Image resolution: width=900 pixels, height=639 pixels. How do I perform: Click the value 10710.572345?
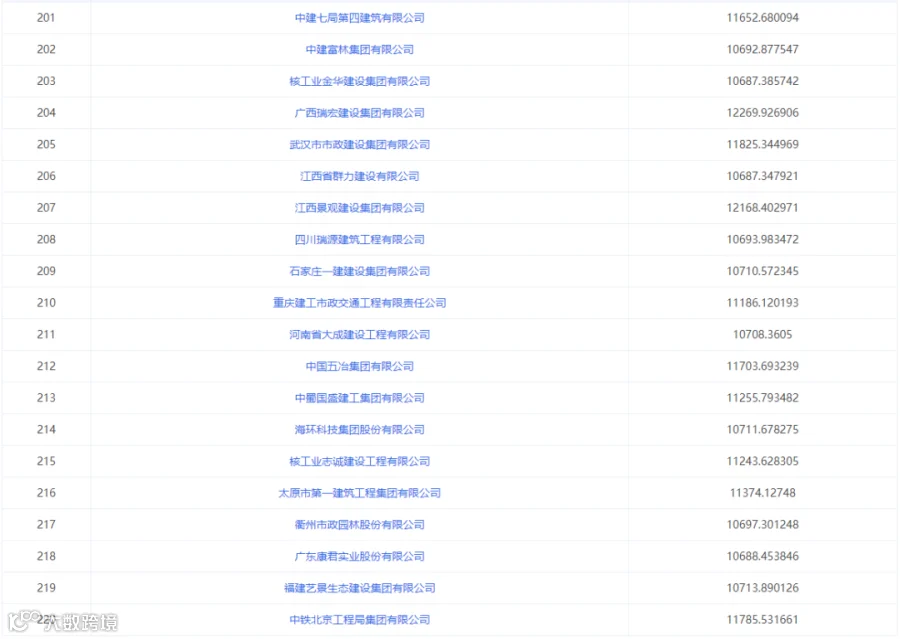click(x=762, y=271)
